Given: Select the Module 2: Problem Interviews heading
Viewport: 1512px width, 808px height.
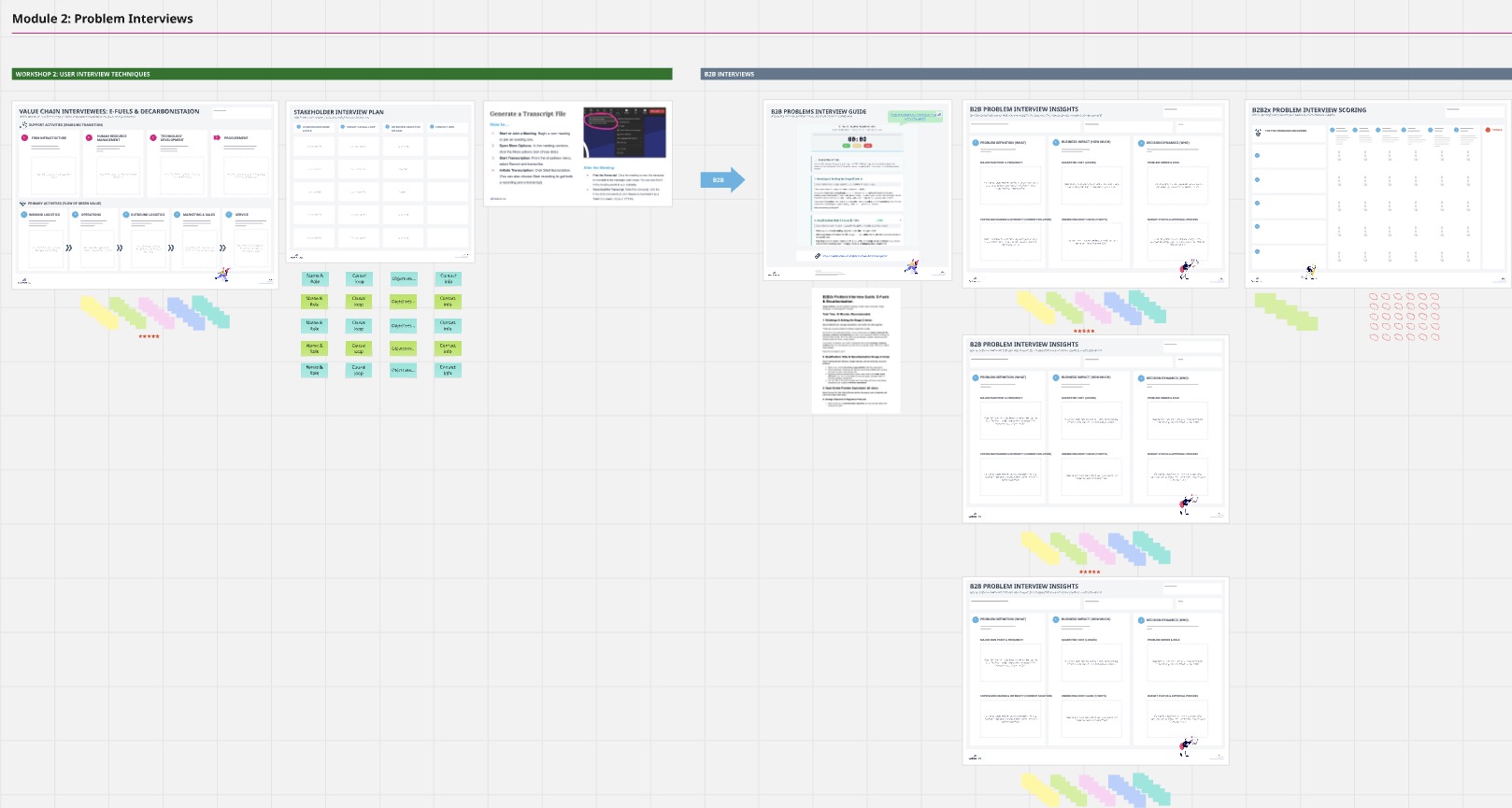Looking at the screenshot, I should click(103, 19).
